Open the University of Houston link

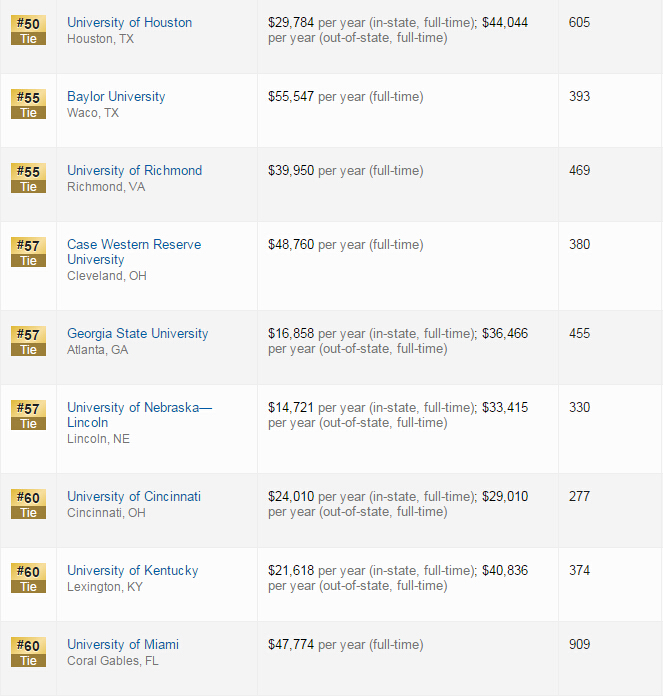coord(130,22)
